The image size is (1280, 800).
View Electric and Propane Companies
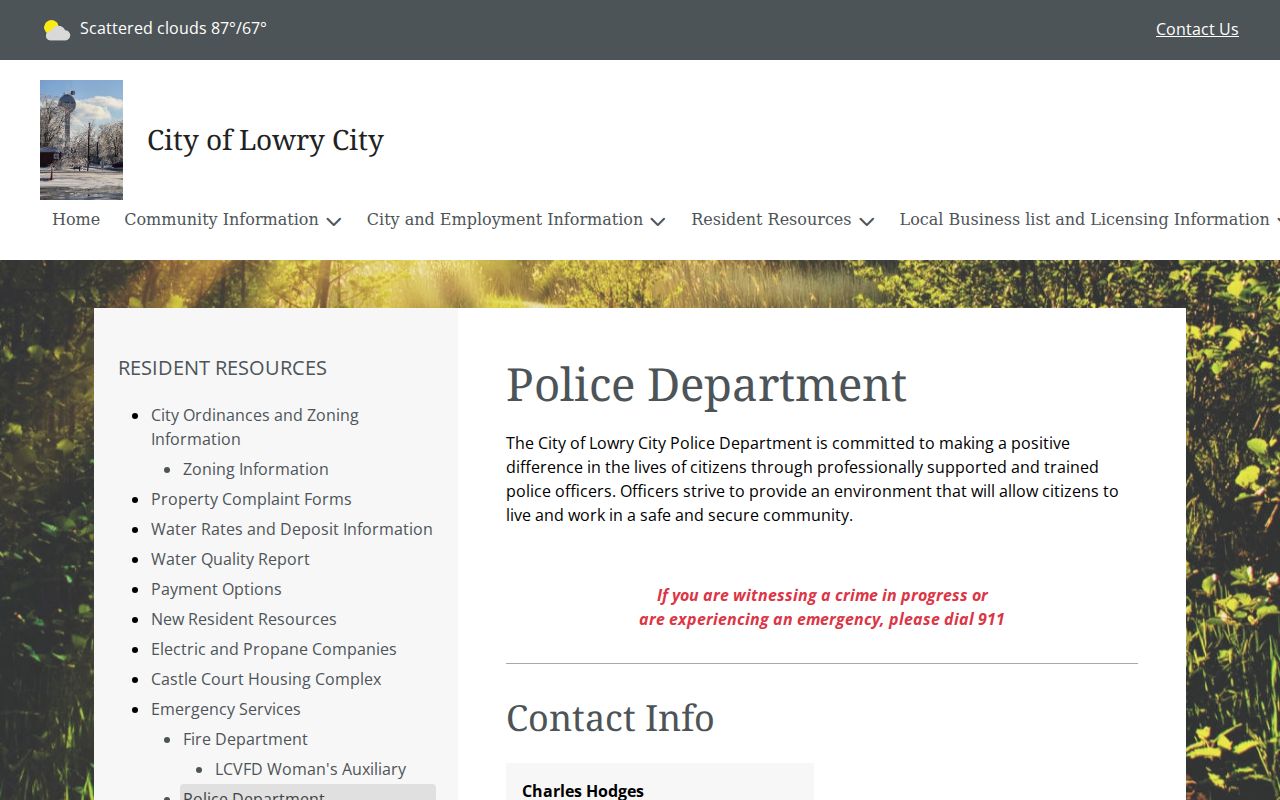tap(274, 649)
